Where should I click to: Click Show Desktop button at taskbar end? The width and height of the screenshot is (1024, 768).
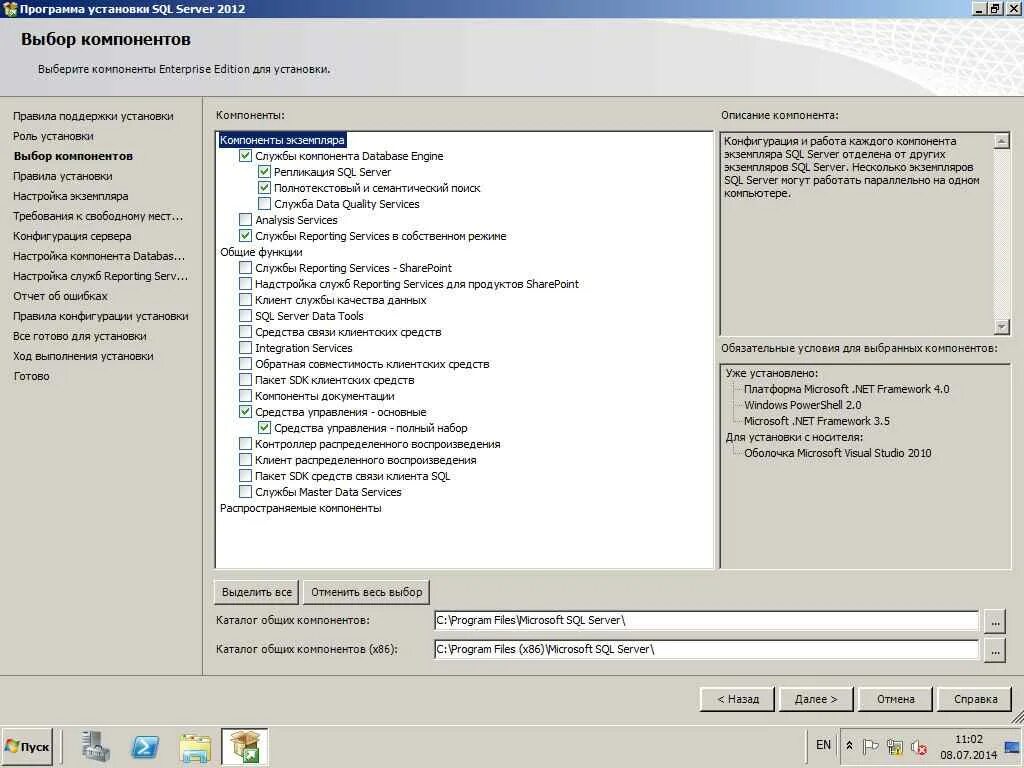tap(1014, 746)
